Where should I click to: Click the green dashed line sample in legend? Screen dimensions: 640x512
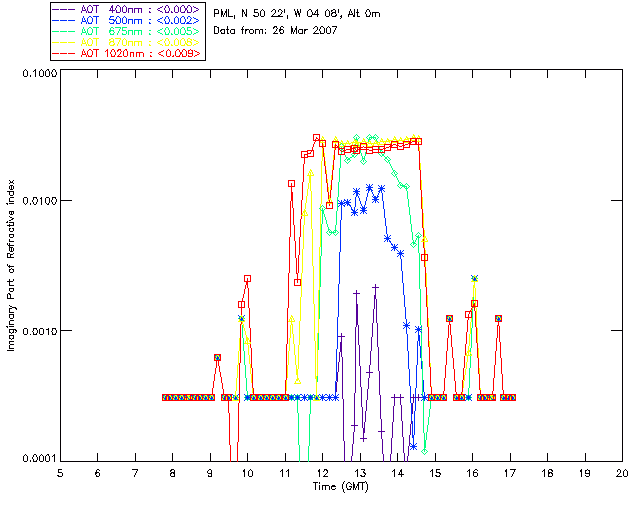[64, 32]
